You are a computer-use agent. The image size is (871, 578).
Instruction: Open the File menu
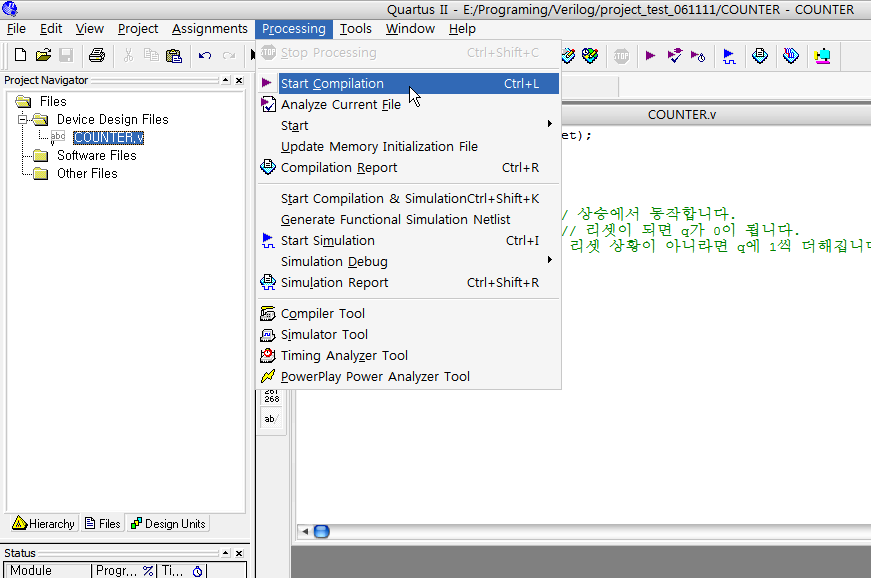[16, 29]
